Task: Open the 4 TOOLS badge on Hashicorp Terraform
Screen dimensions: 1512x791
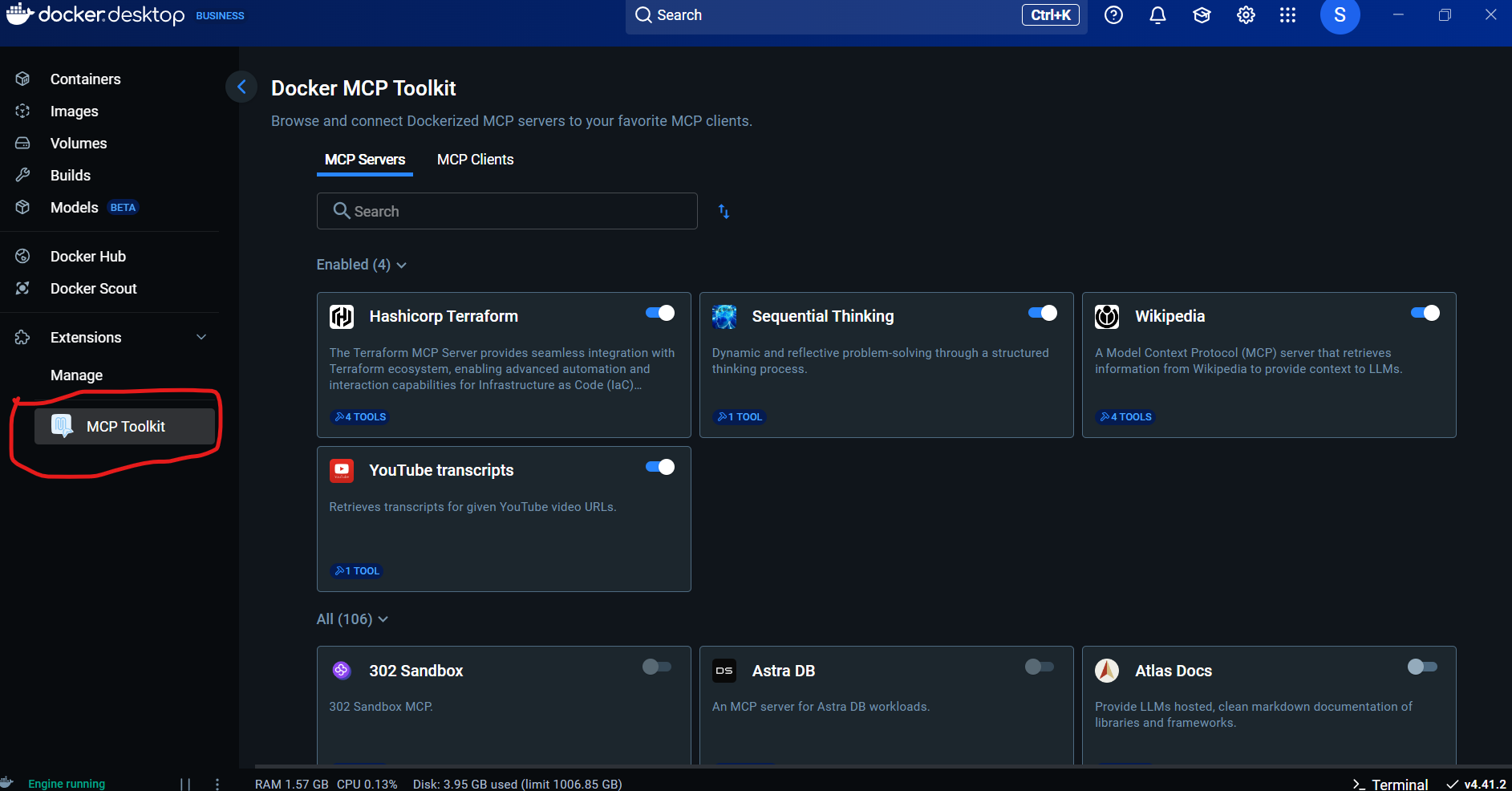Action: coord(360,417)
